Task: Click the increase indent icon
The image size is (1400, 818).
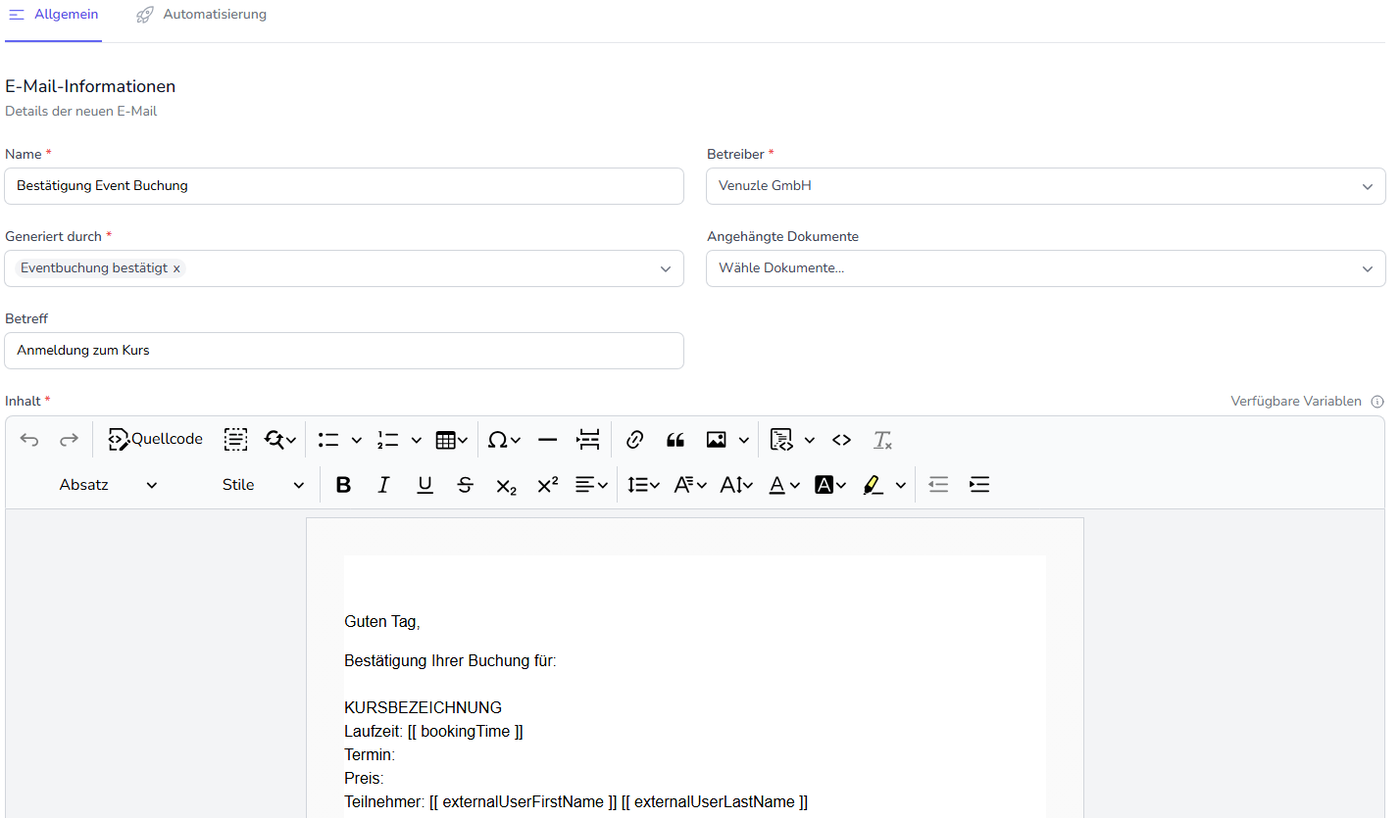Action: (x=979, y=485)
